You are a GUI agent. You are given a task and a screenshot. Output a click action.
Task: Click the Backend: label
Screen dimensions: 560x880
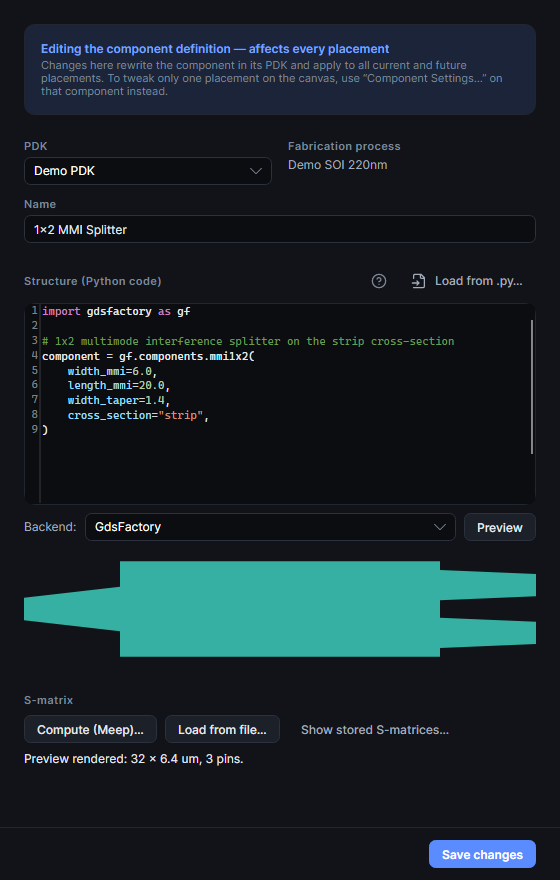[50, 527]
